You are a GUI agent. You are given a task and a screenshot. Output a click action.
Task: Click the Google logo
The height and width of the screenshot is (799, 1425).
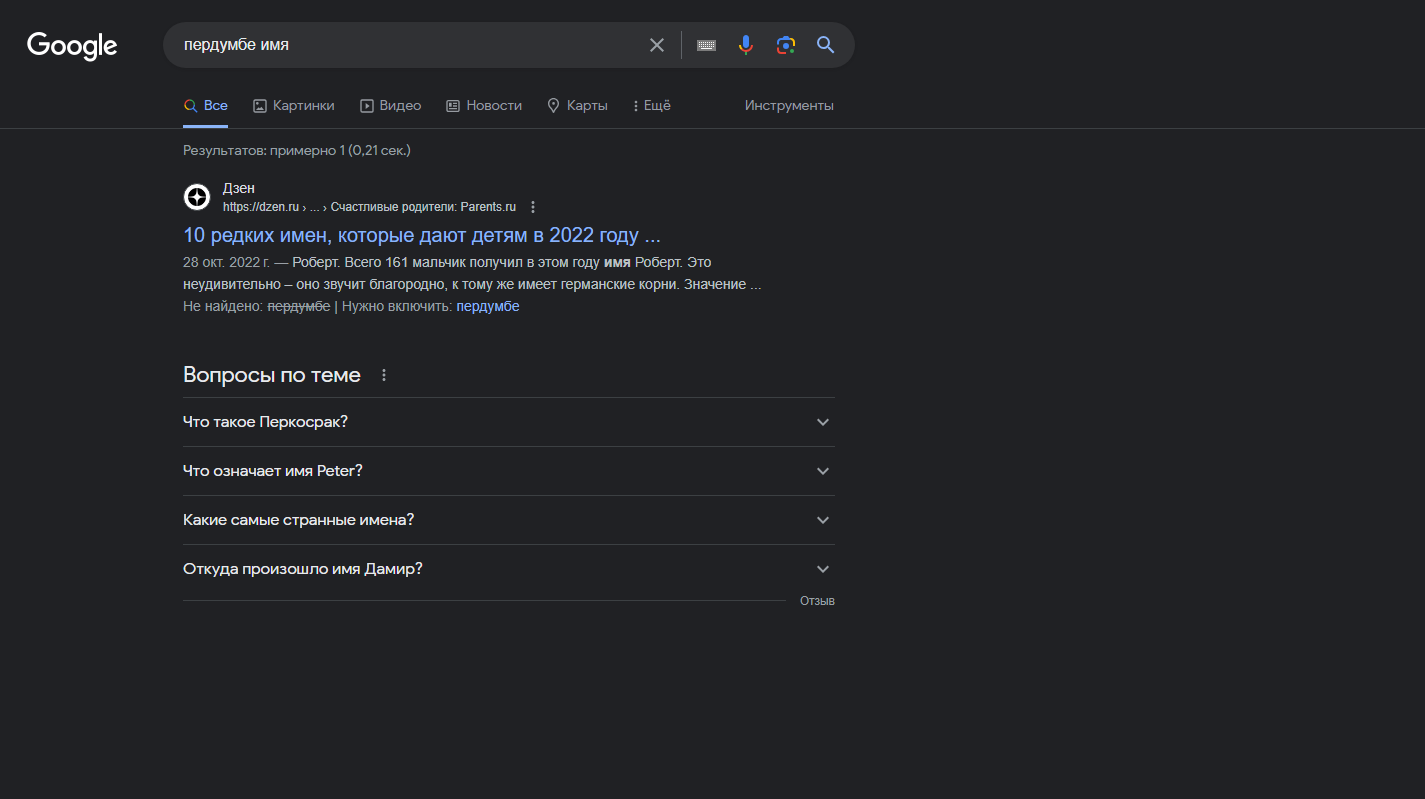pyautogui.click(x=72, y=46)
